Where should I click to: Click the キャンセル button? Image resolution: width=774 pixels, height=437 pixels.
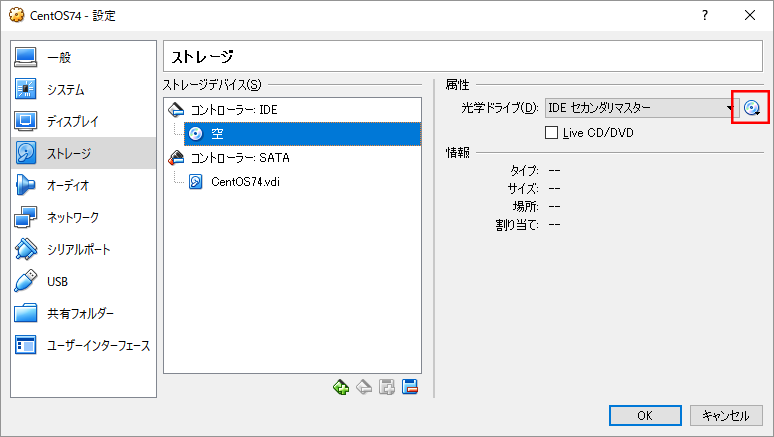726,415
